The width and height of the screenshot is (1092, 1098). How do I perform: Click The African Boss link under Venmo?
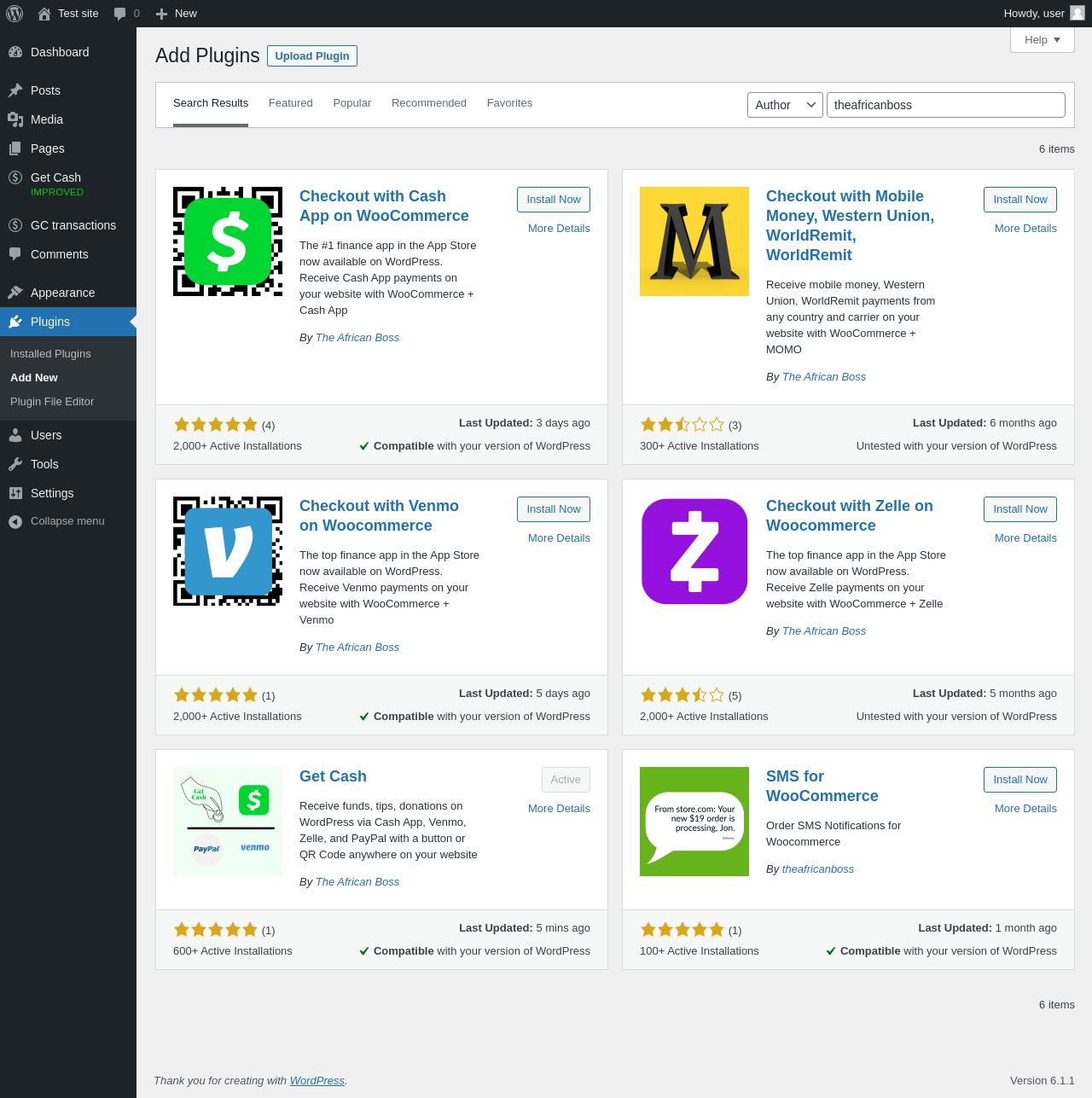point(357,648)
